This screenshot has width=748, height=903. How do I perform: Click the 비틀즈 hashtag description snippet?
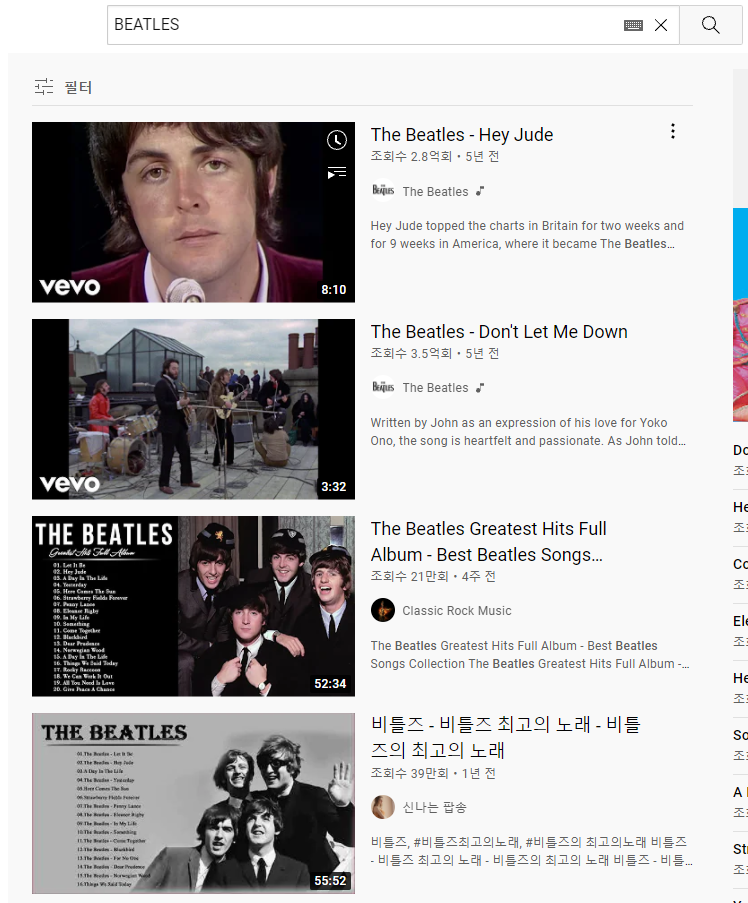pyautogui.click(x=531, y=851)
